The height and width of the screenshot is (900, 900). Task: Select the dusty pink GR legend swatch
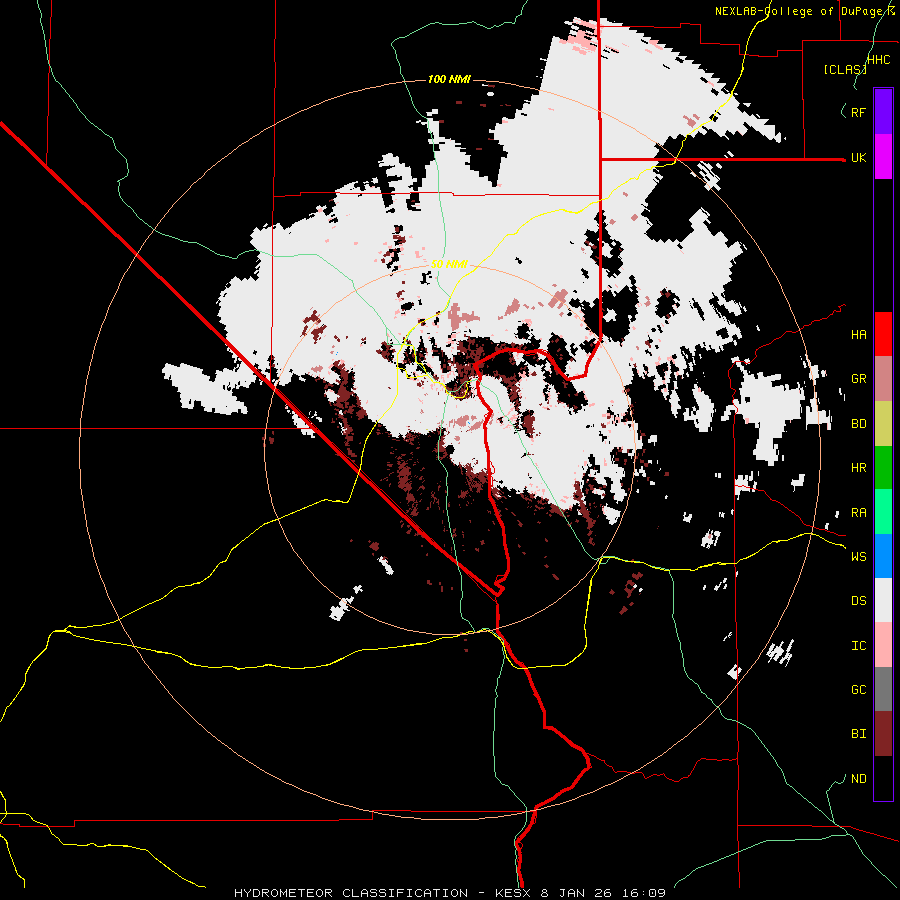coord(883,379)
